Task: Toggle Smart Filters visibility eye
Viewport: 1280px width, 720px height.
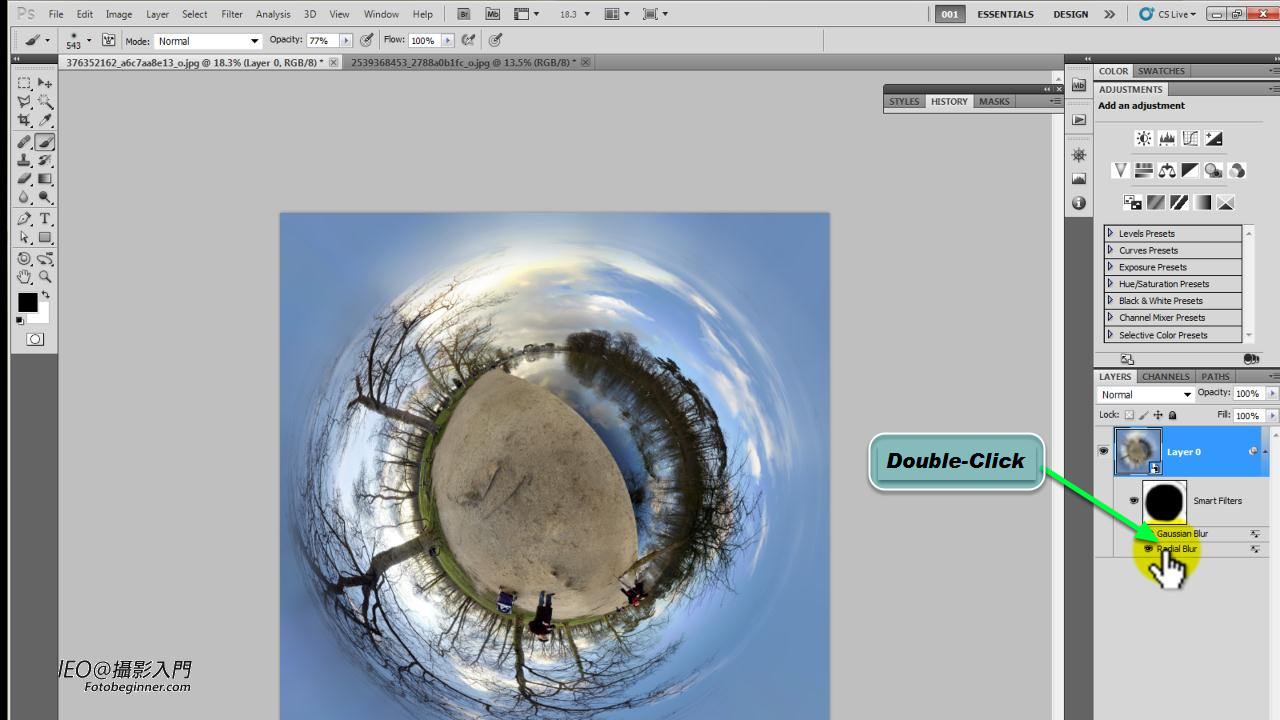Action: pyautogui.click(x=1134, y=500)
